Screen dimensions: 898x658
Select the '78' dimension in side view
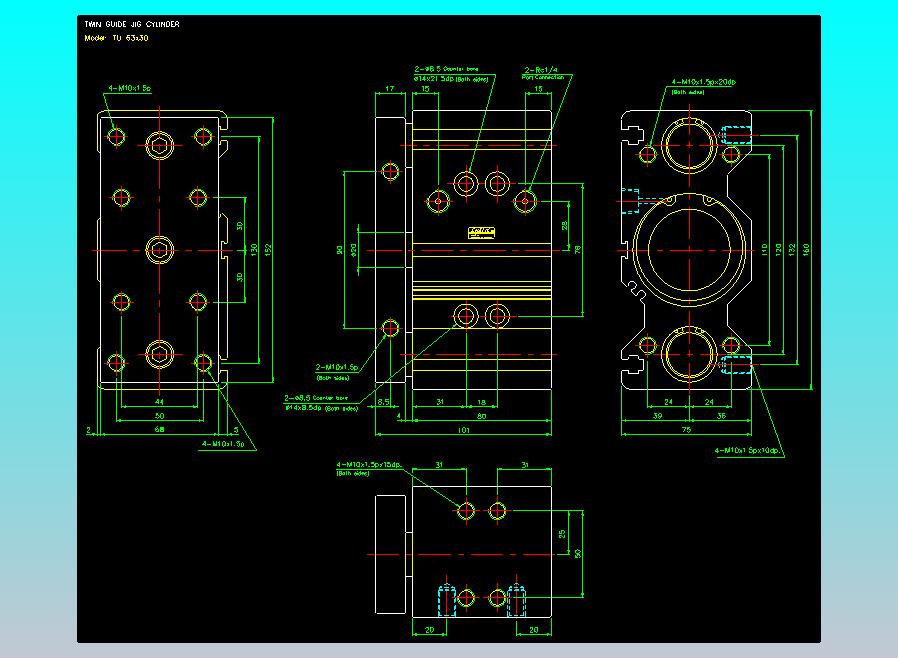[x=578, y=250]
